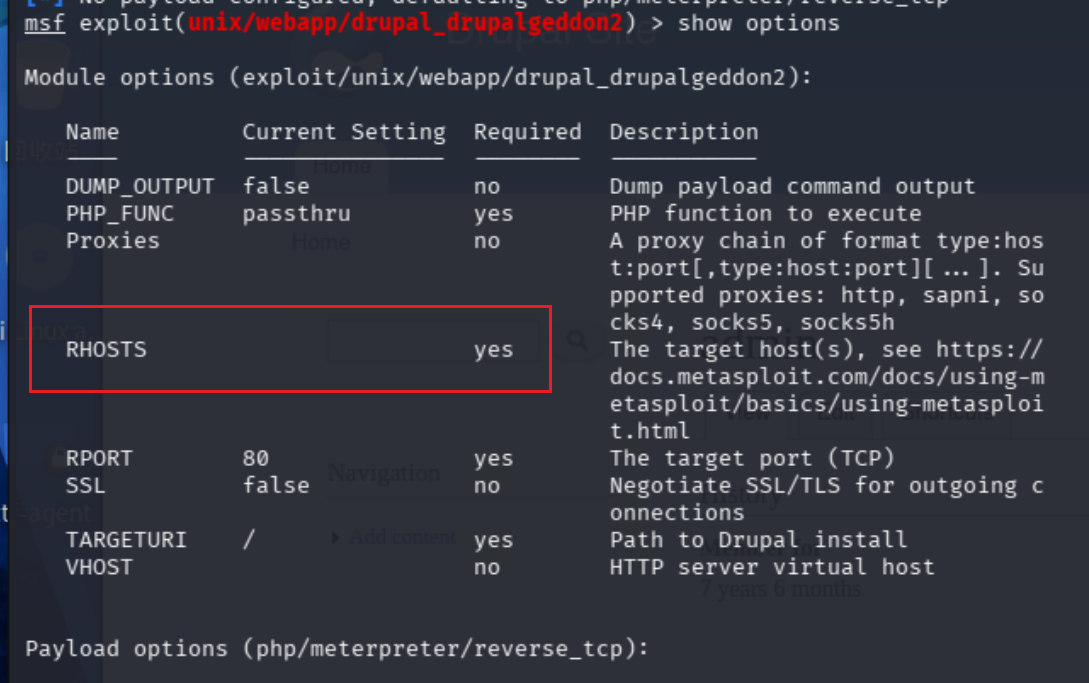The height and width of the screenshot is (683, 1089).
Task: Click the faint Navigation heading behind terminal
Action: point(383,473)
